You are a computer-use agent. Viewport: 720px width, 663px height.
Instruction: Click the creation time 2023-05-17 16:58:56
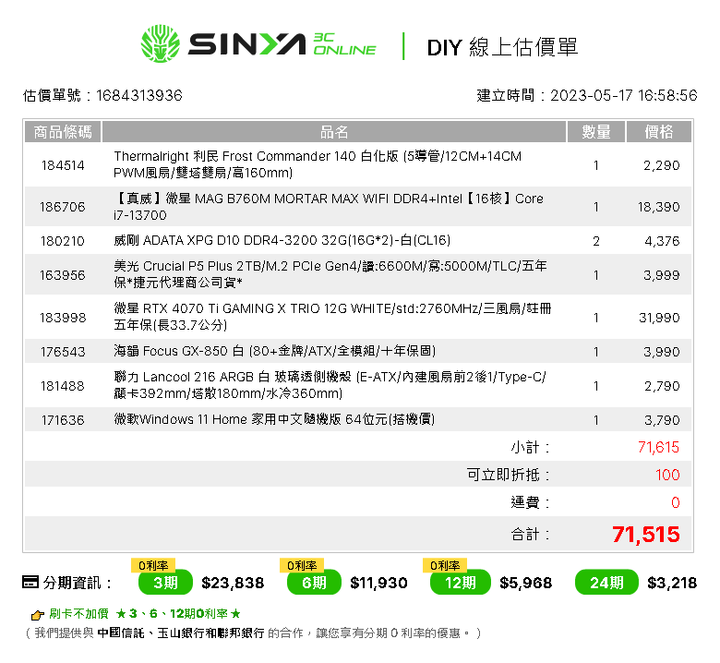tap(624, 96)
